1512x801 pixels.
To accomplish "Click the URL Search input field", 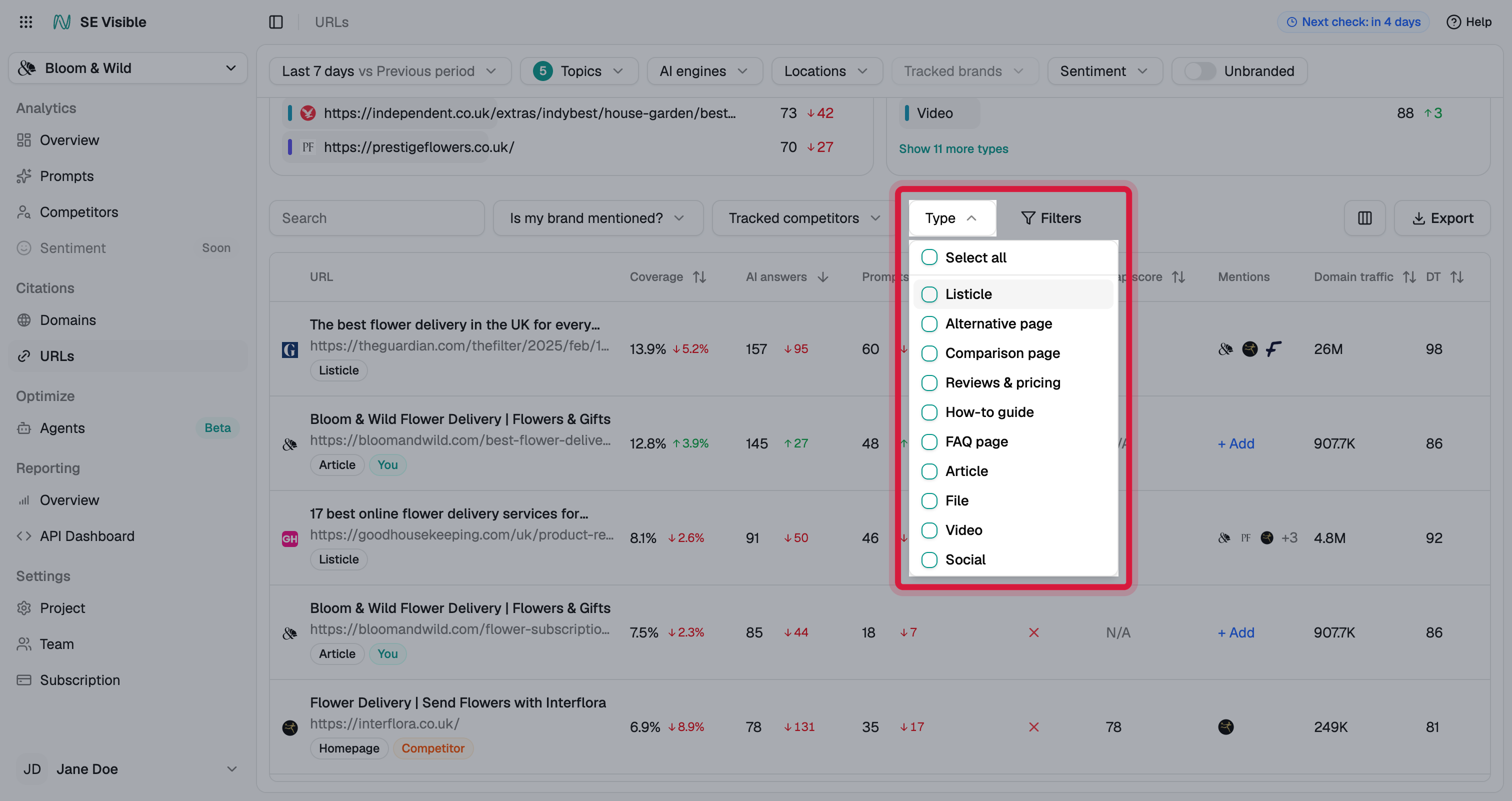I will (377, 218).
